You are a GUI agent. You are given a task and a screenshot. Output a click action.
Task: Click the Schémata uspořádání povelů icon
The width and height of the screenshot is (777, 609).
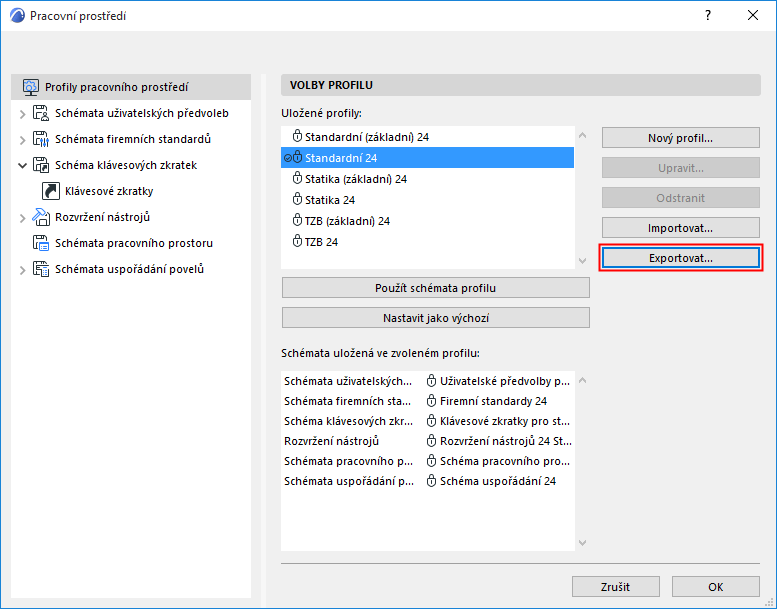click(x=41, y=269)
